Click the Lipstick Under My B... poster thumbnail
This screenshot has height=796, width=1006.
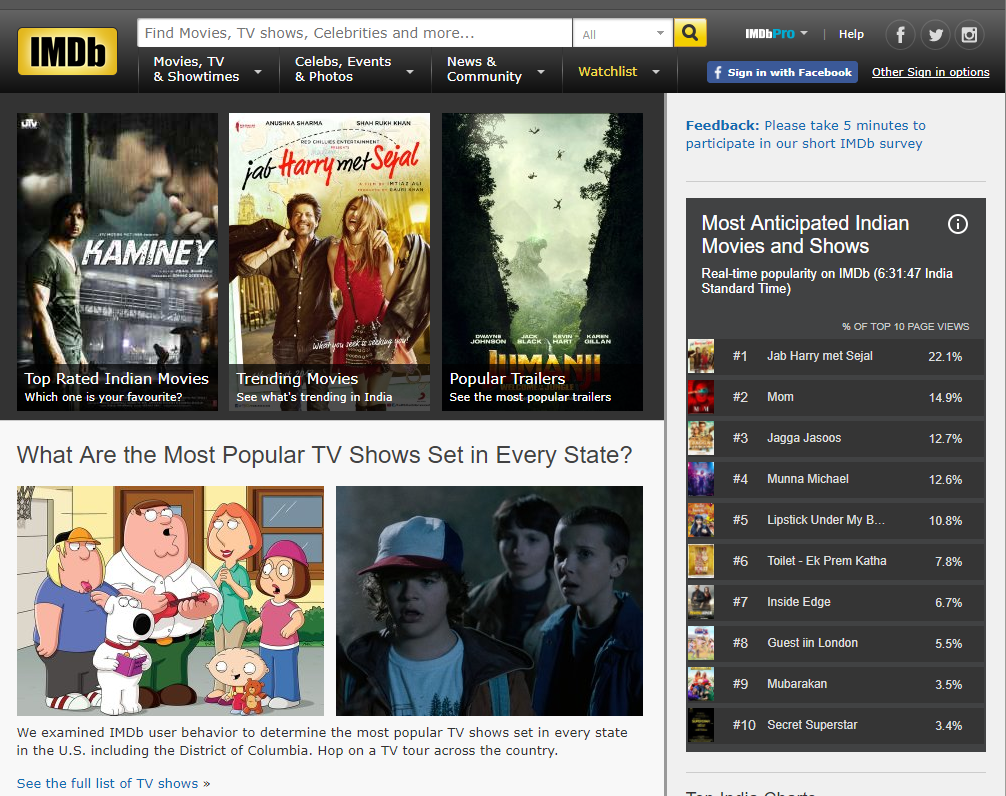701,520
